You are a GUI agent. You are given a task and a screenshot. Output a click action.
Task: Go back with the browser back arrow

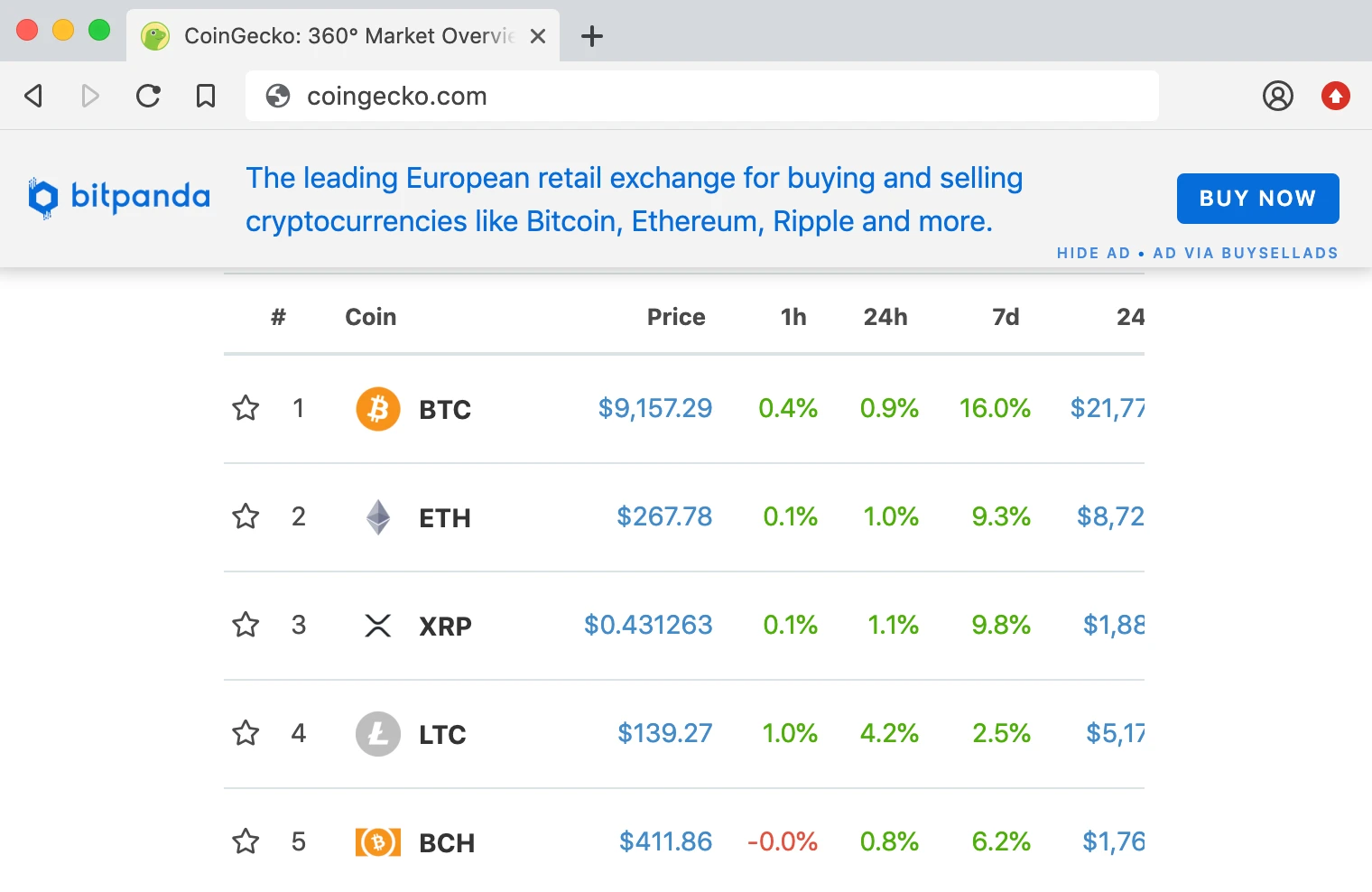[34, 96]
